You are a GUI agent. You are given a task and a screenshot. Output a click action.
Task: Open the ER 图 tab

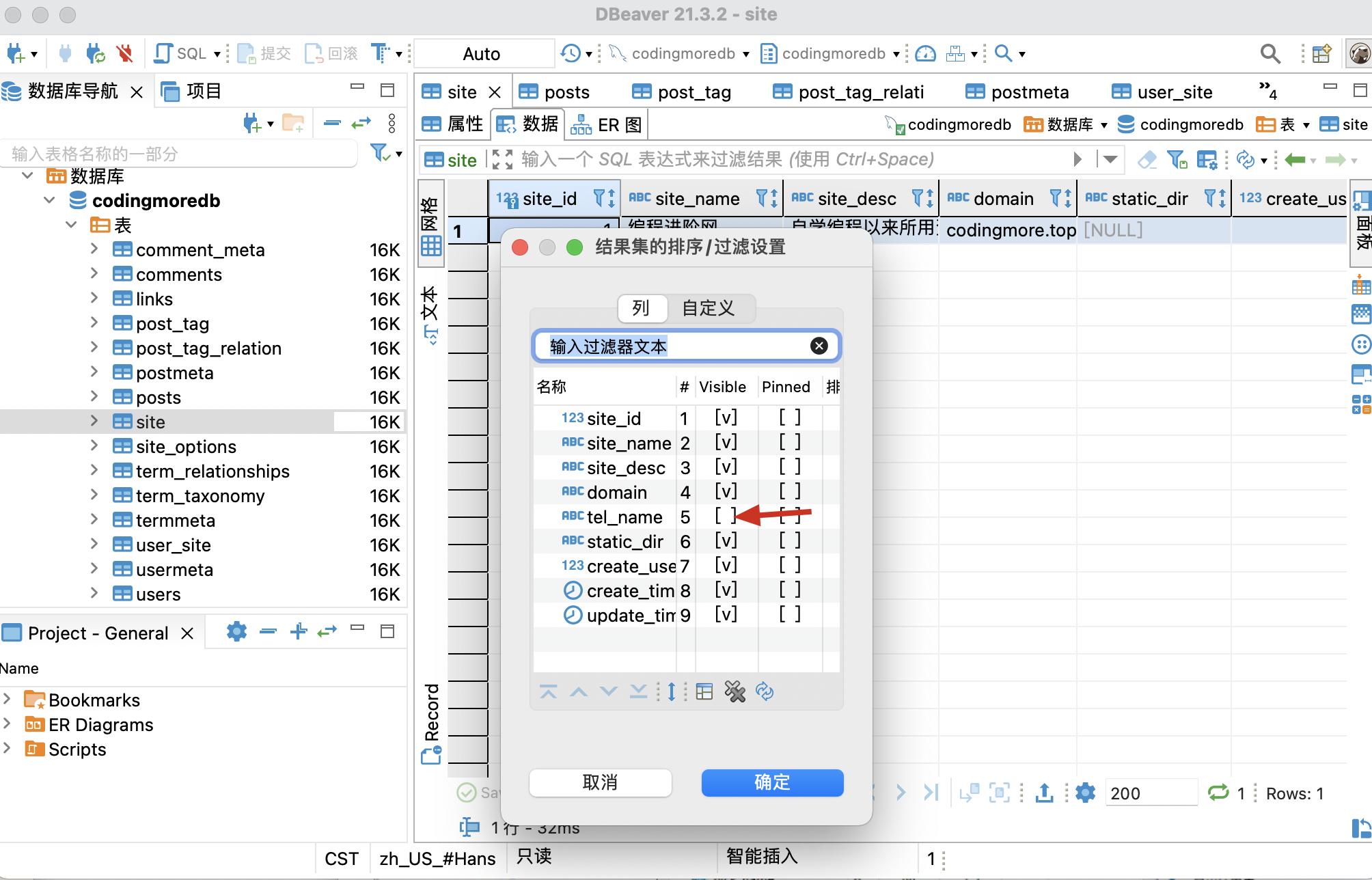[x=607, y=124]
